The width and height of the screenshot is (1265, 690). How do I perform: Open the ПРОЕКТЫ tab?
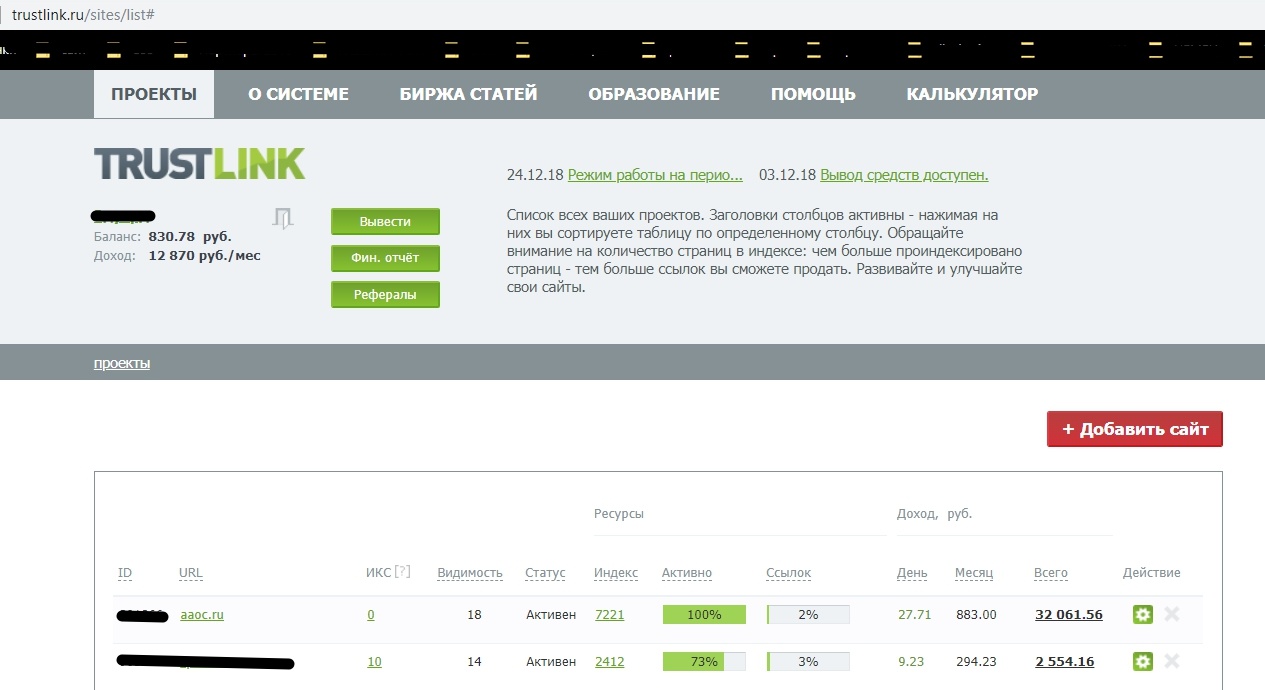pyautogui.click(x=154, y=94)
